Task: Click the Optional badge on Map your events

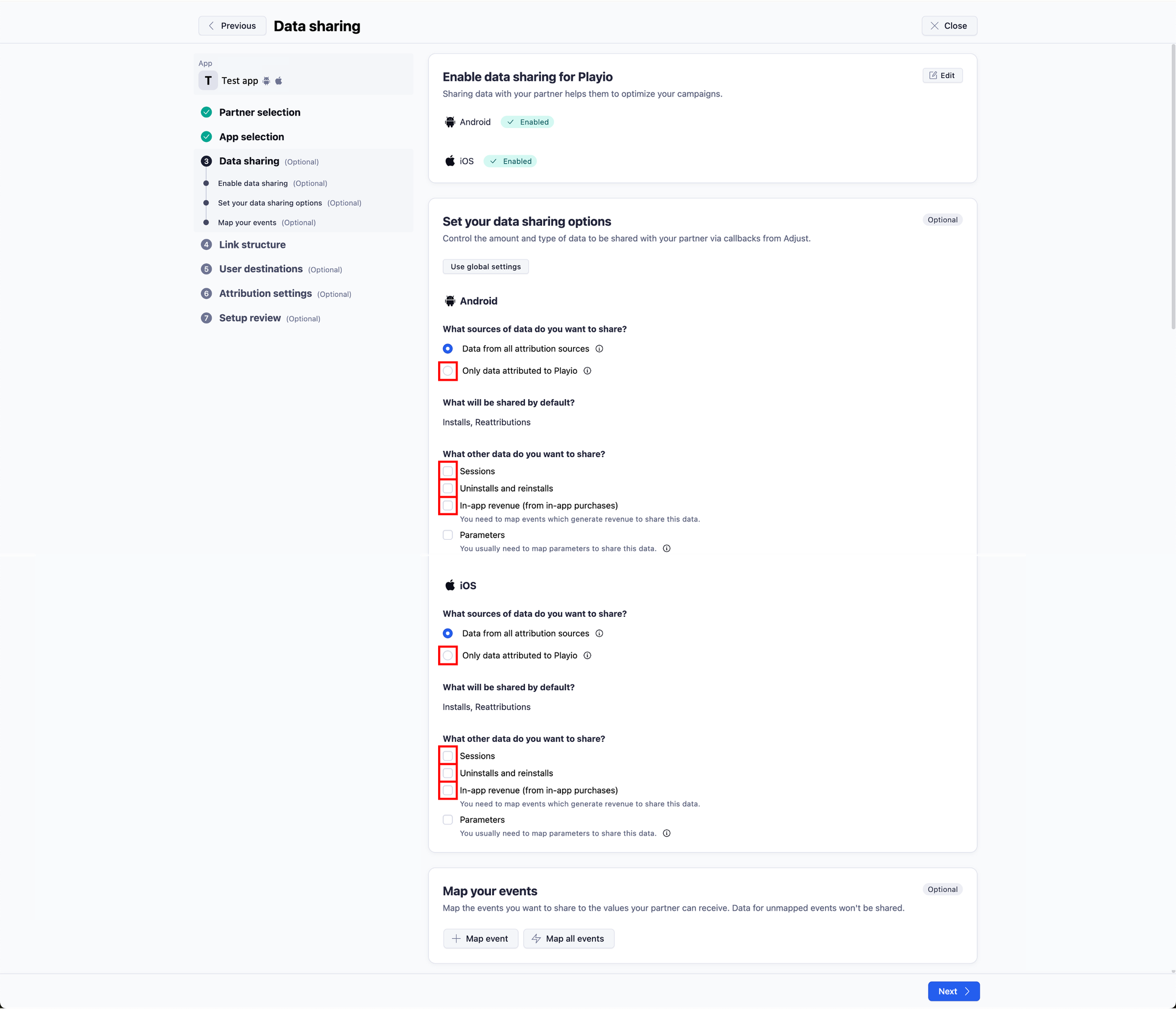Action: click(x=942, y=890)
